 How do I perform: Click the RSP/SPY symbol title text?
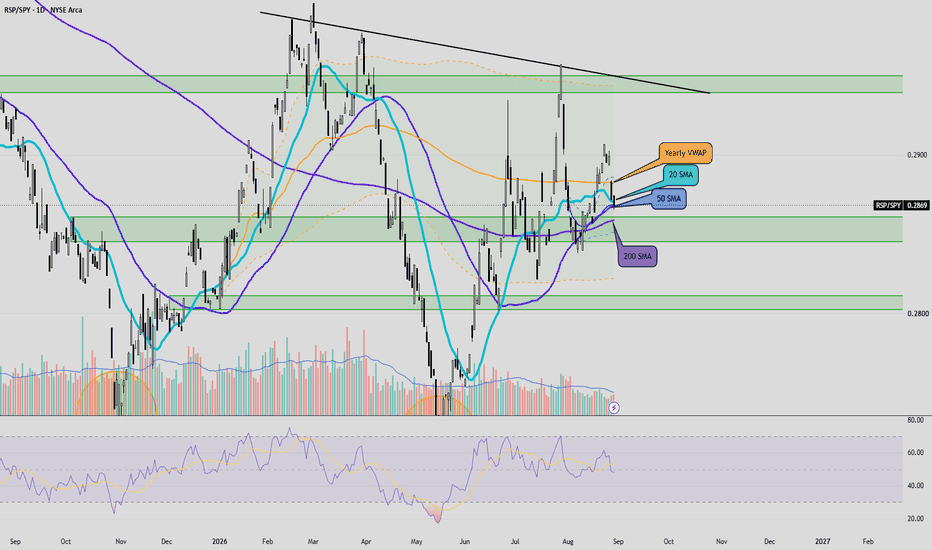(43, 10)
